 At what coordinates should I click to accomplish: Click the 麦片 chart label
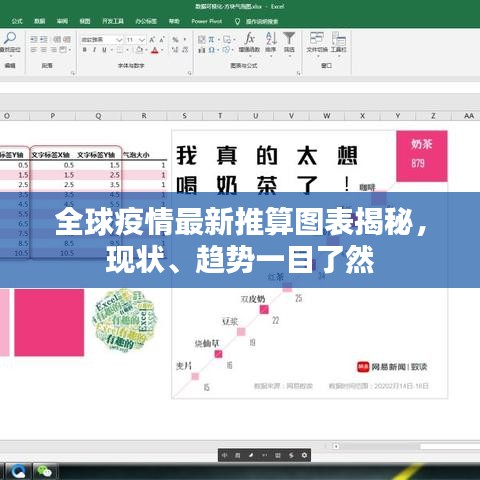[x=184, y=366]
